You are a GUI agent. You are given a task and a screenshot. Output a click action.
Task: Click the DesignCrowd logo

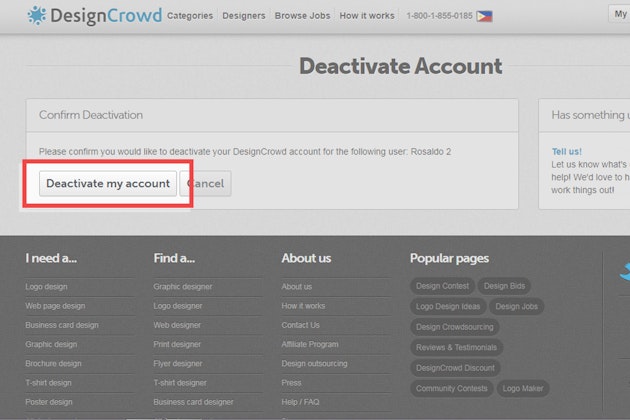click(94, 16)
